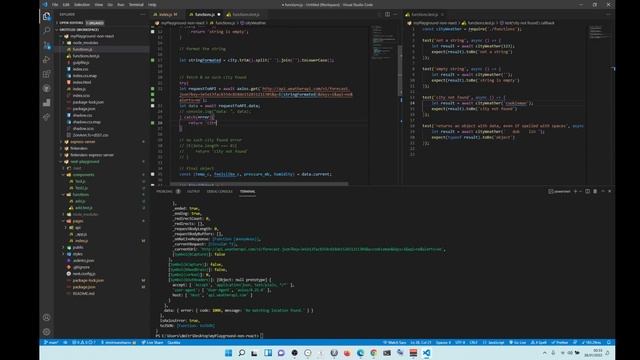The image size is (640, 360).
Task: Show errors and warnings from the status bar
Action: 84,342
